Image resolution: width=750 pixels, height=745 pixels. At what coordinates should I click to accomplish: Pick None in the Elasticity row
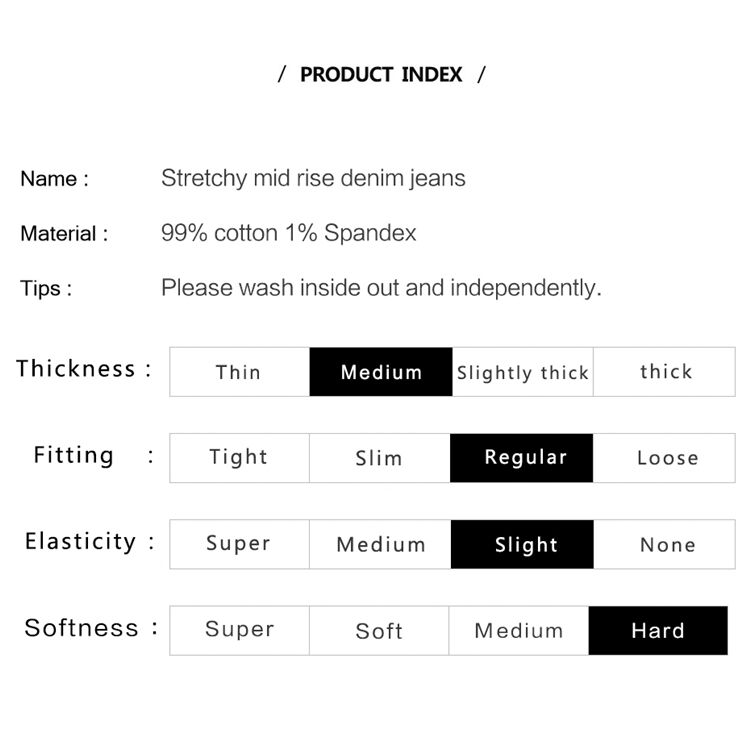[x=664, y=544]
